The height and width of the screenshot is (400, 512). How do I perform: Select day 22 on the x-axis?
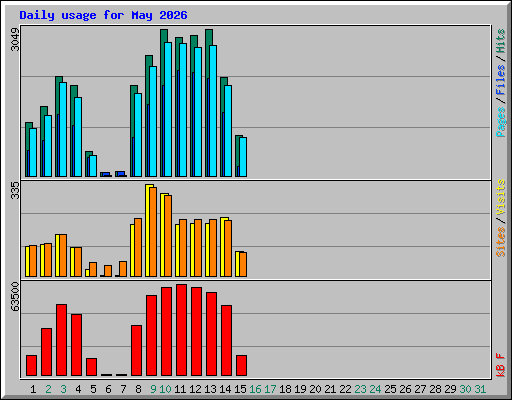pos(345,389)
